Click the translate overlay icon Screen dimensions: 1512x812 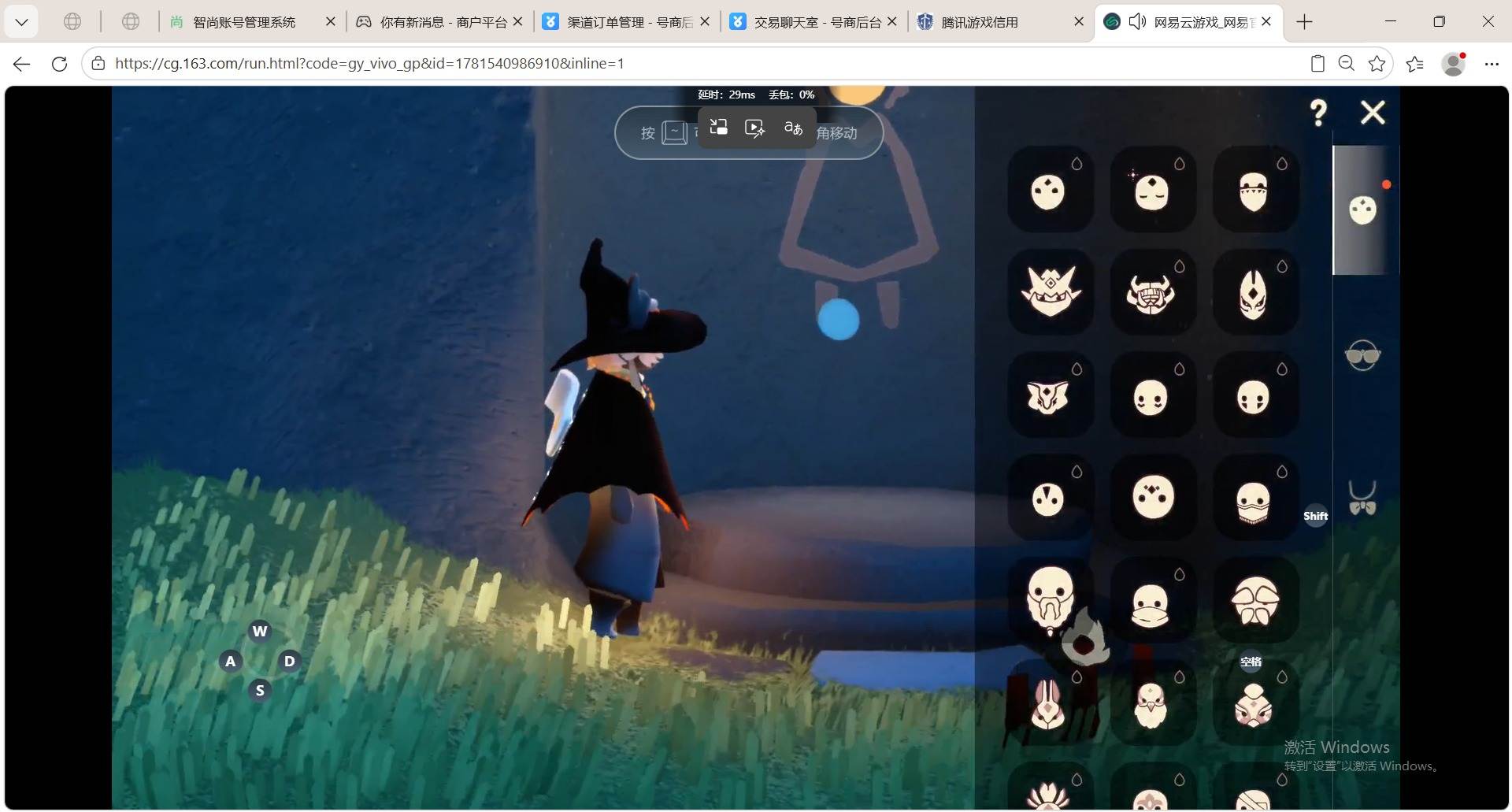tap(793, 128)
